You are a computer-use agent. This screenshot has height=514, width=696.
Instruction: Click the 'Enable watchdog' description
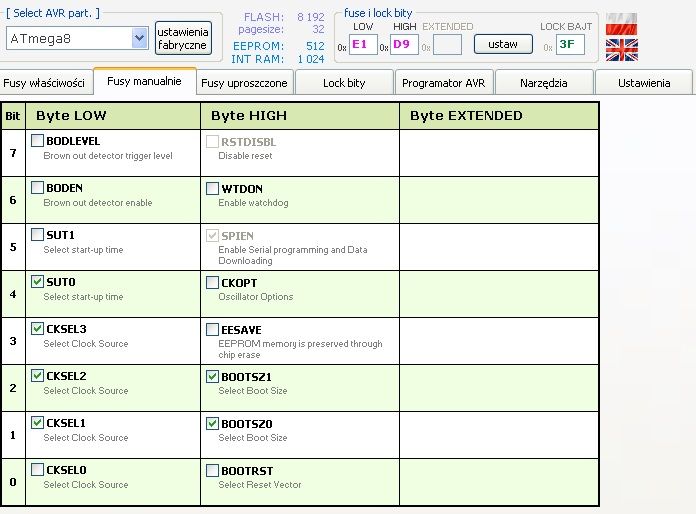coord(253,203)
